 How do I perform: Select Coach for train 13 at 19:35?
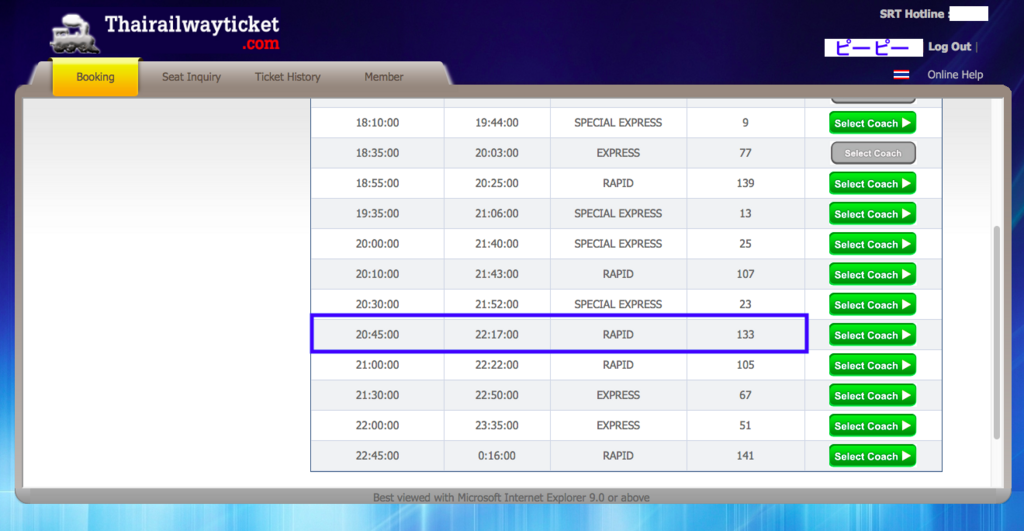pyautogui.click(x=872, y=214)
